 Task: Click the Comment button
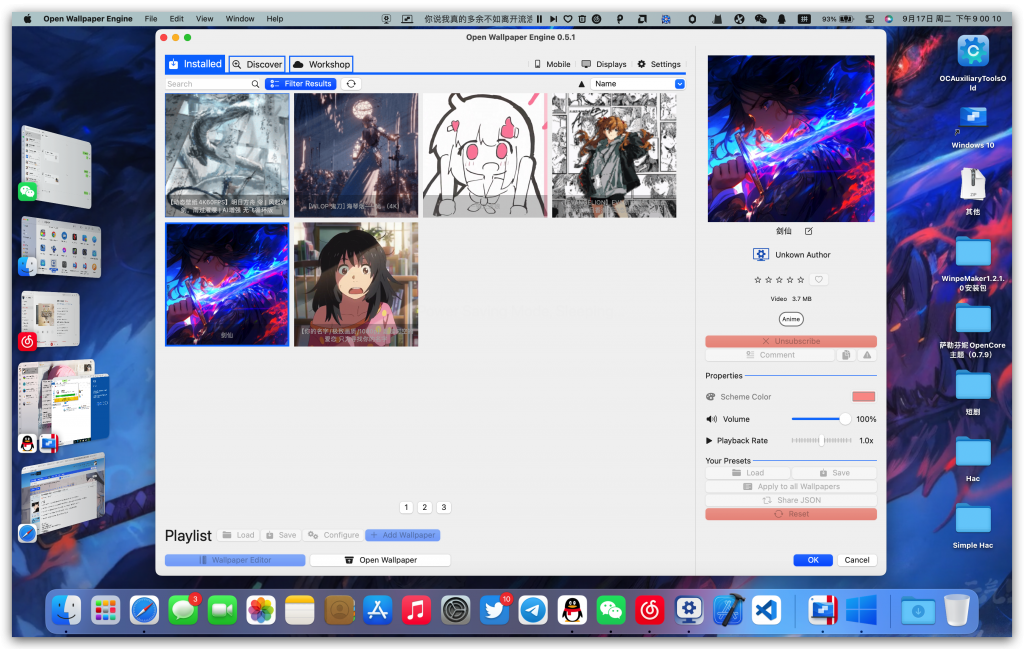770,355
